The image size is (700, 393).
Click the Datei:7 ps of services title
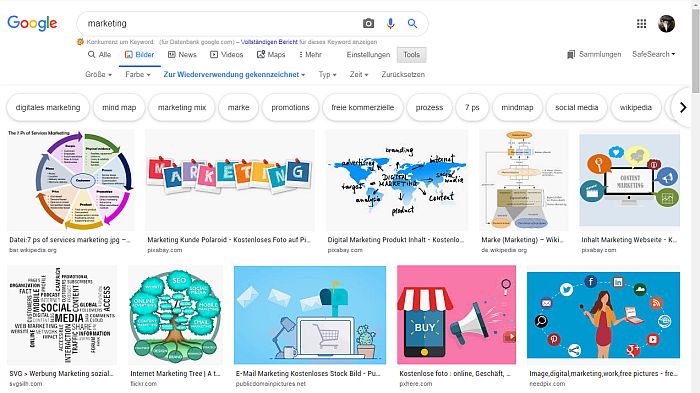coord(70,240)
